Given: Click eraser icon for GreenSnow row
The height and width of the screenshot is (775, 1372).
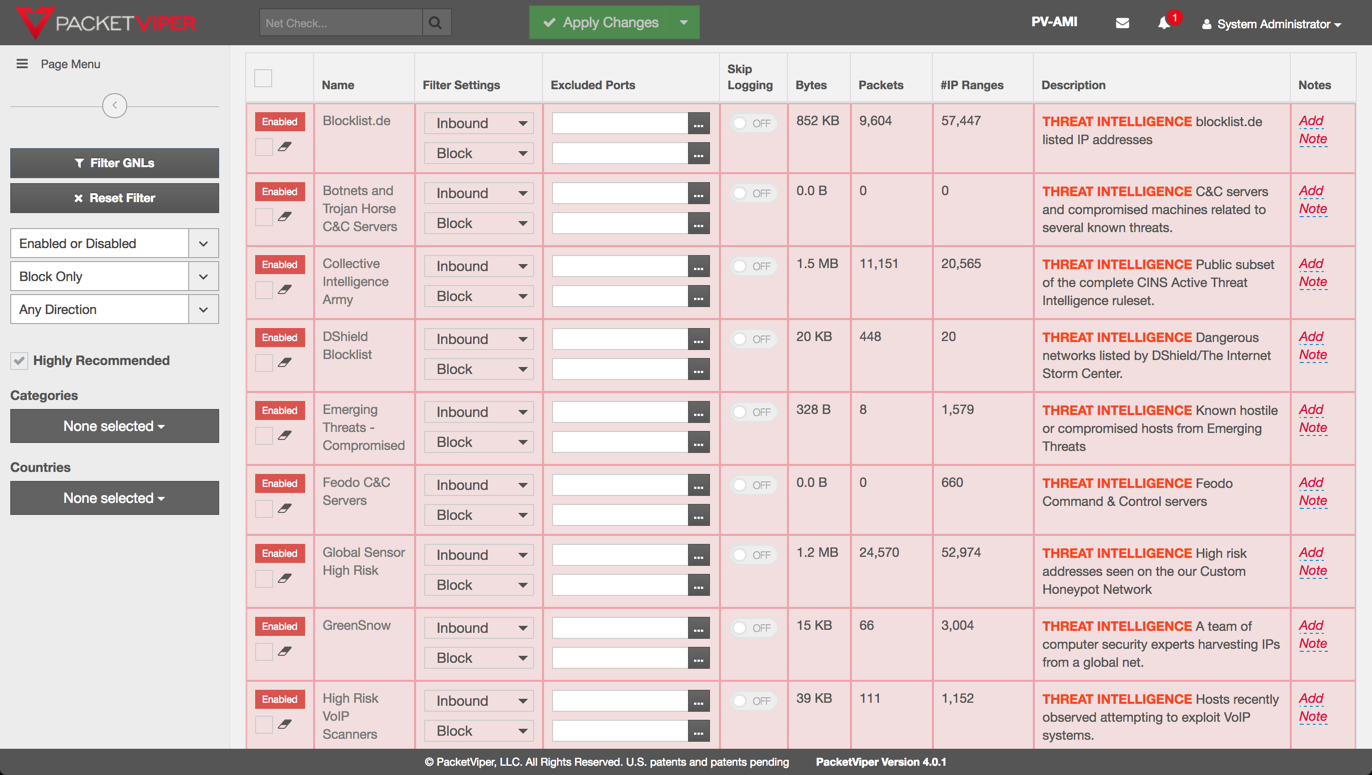Looking at the screenshot, I should [x=285, y=652].
